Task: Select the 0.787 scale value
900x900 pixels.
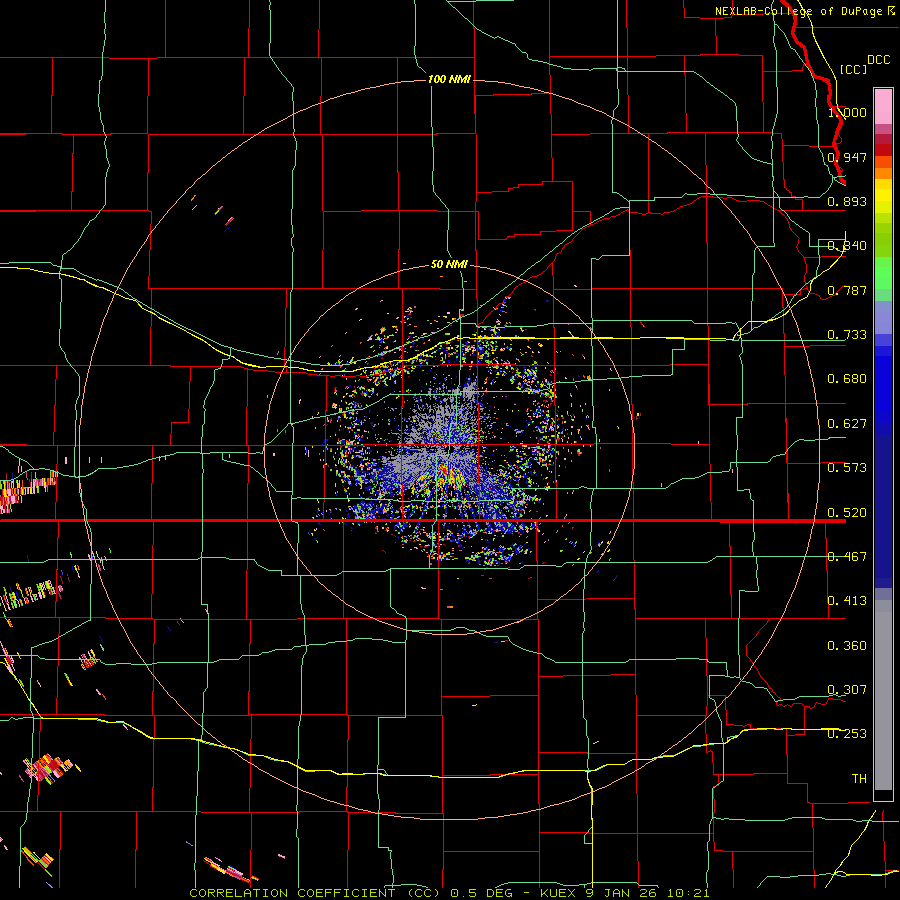Action: pos(847,290)
